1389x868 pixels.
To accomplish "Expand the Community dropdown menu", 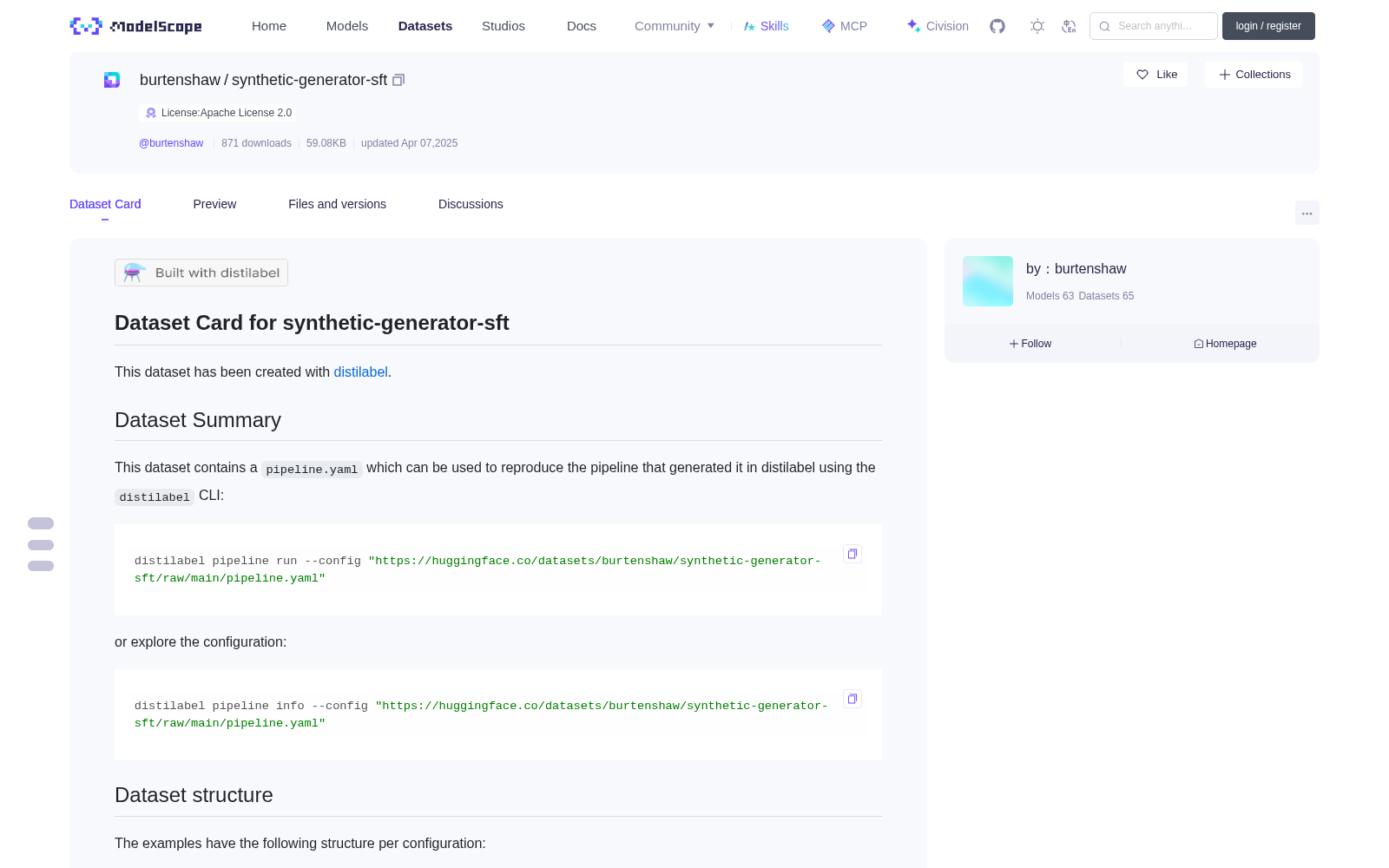I will pos(675,26).
